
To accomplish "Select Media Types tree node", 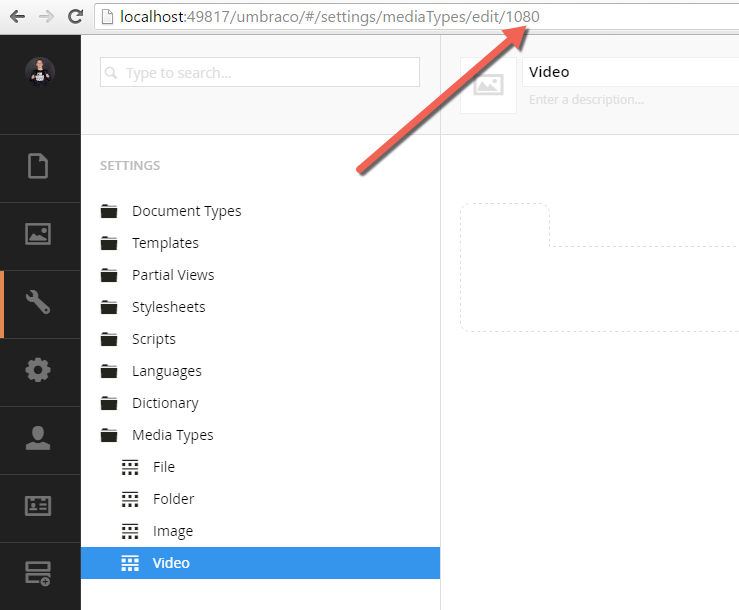I will pyautogui.click(x=172, y=436).
